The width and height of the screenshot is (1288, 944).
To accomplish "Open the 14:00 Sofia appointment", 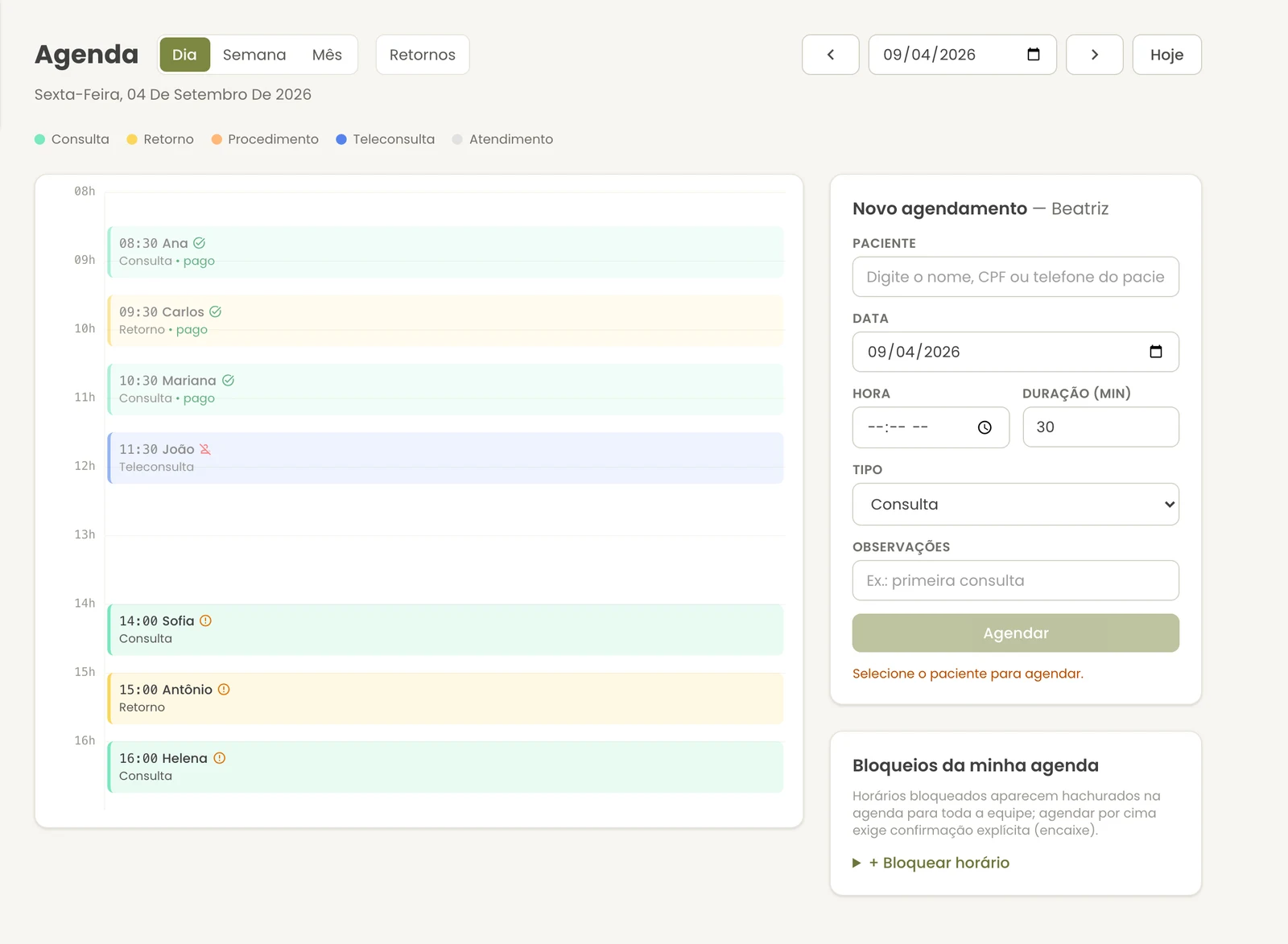I will coord(445,629).
